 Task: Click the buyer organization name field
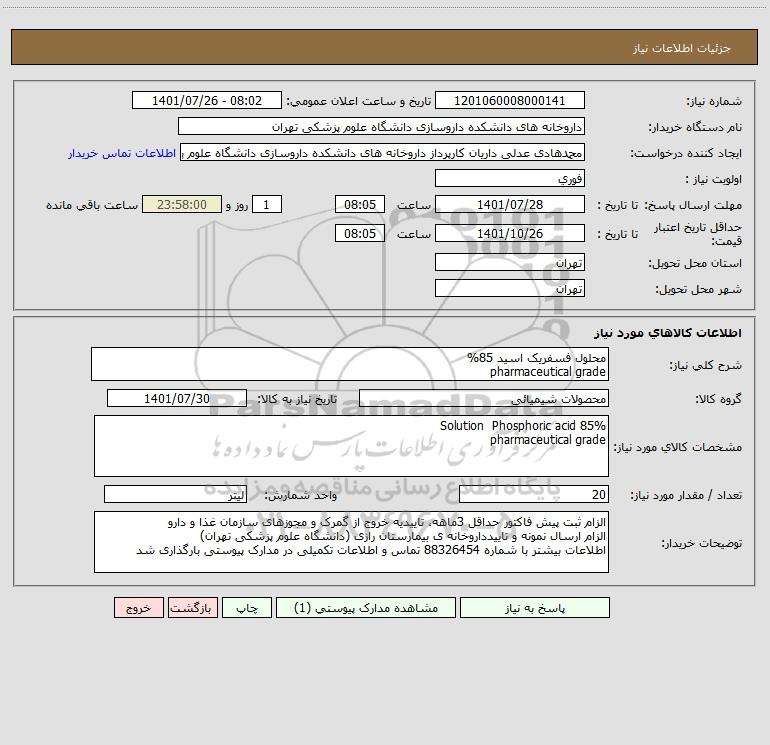pyautogui.click(x=381, y=126)
